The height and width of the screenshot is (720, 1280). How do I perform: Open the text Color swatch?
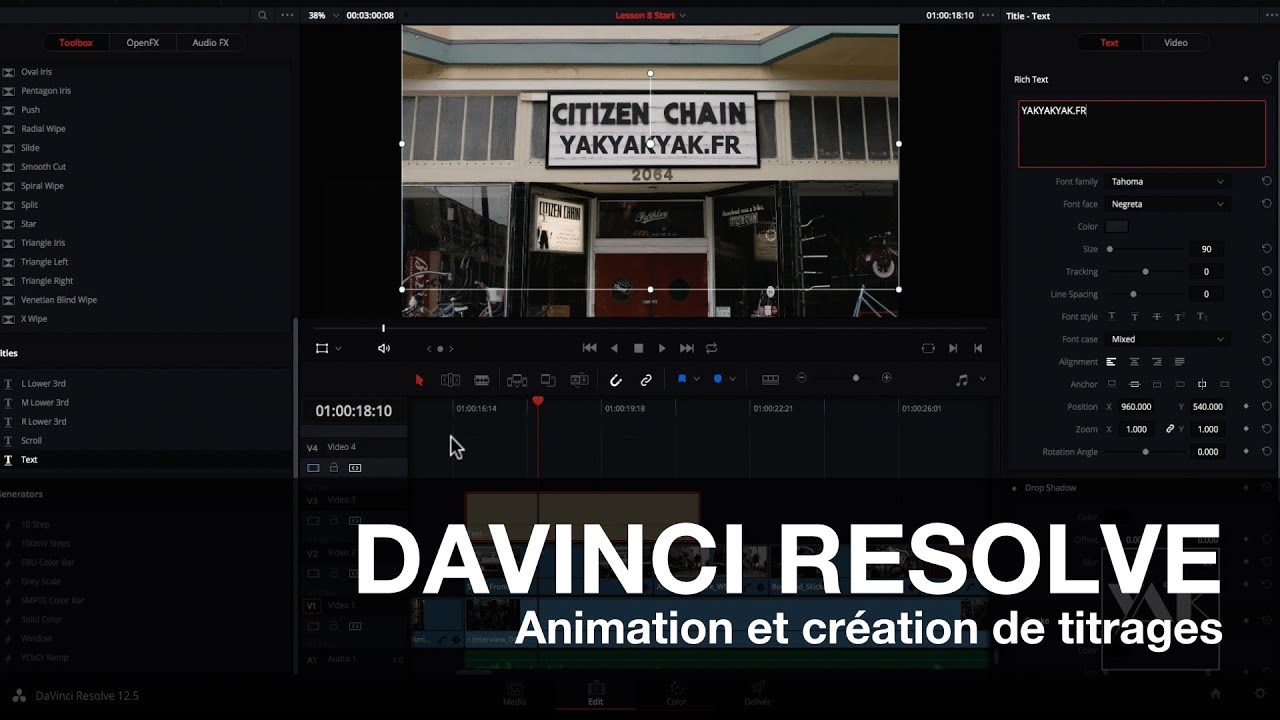coord(1117,227)
